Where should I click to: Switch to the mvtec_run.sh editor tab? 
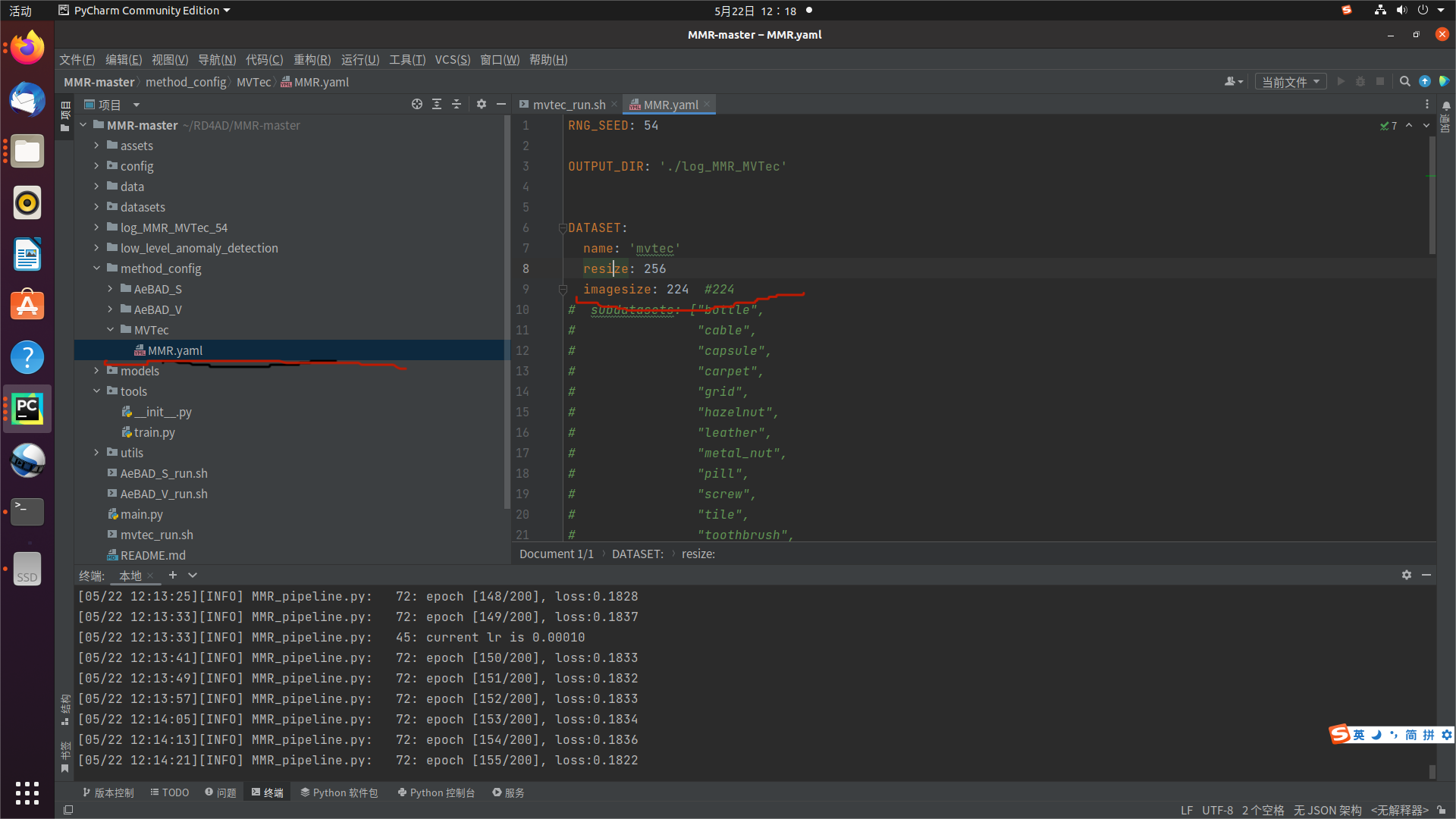(569, 104)
